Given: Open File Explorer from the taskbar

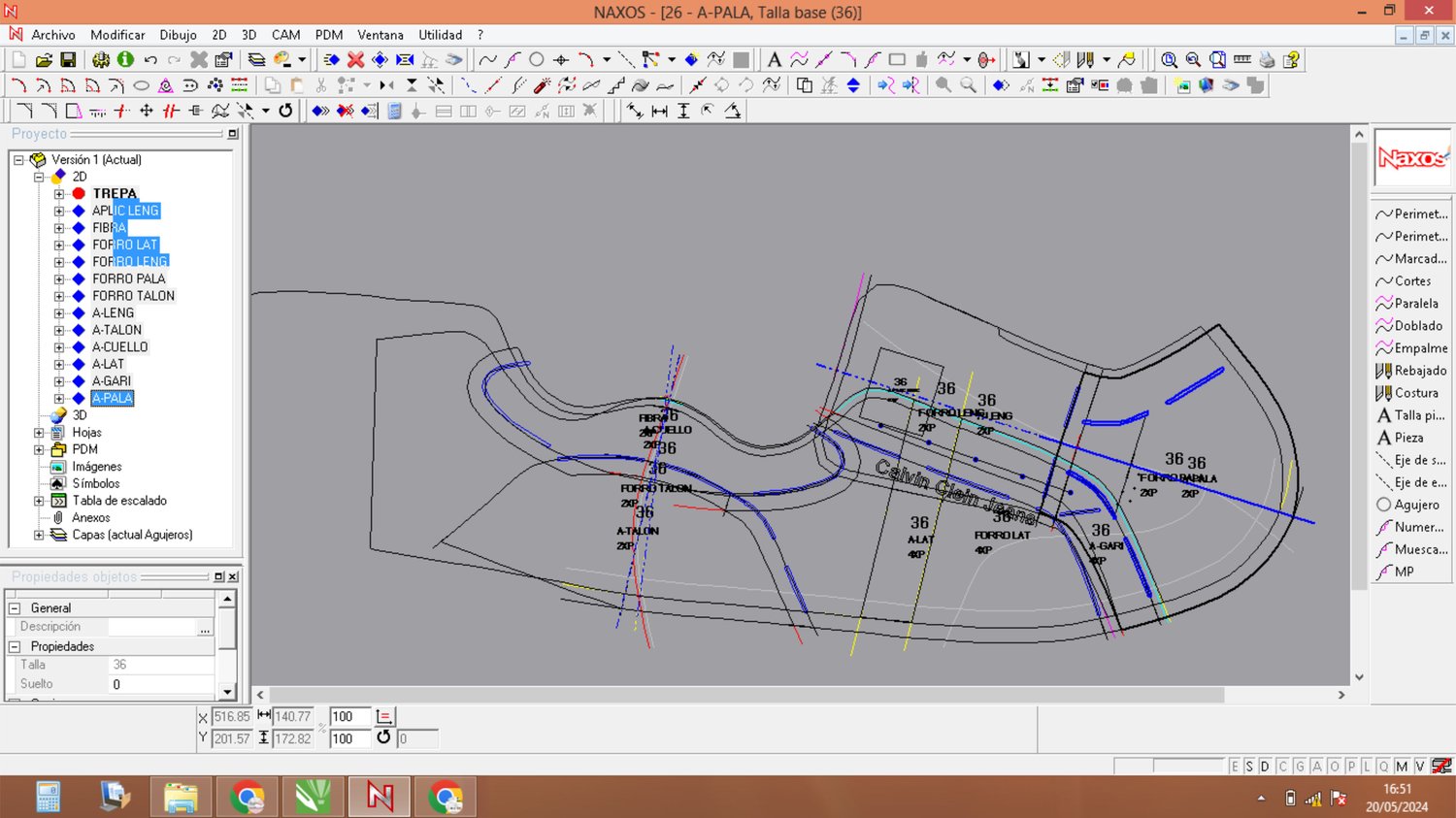Looking at the screenshot, I should coord(181,798).
